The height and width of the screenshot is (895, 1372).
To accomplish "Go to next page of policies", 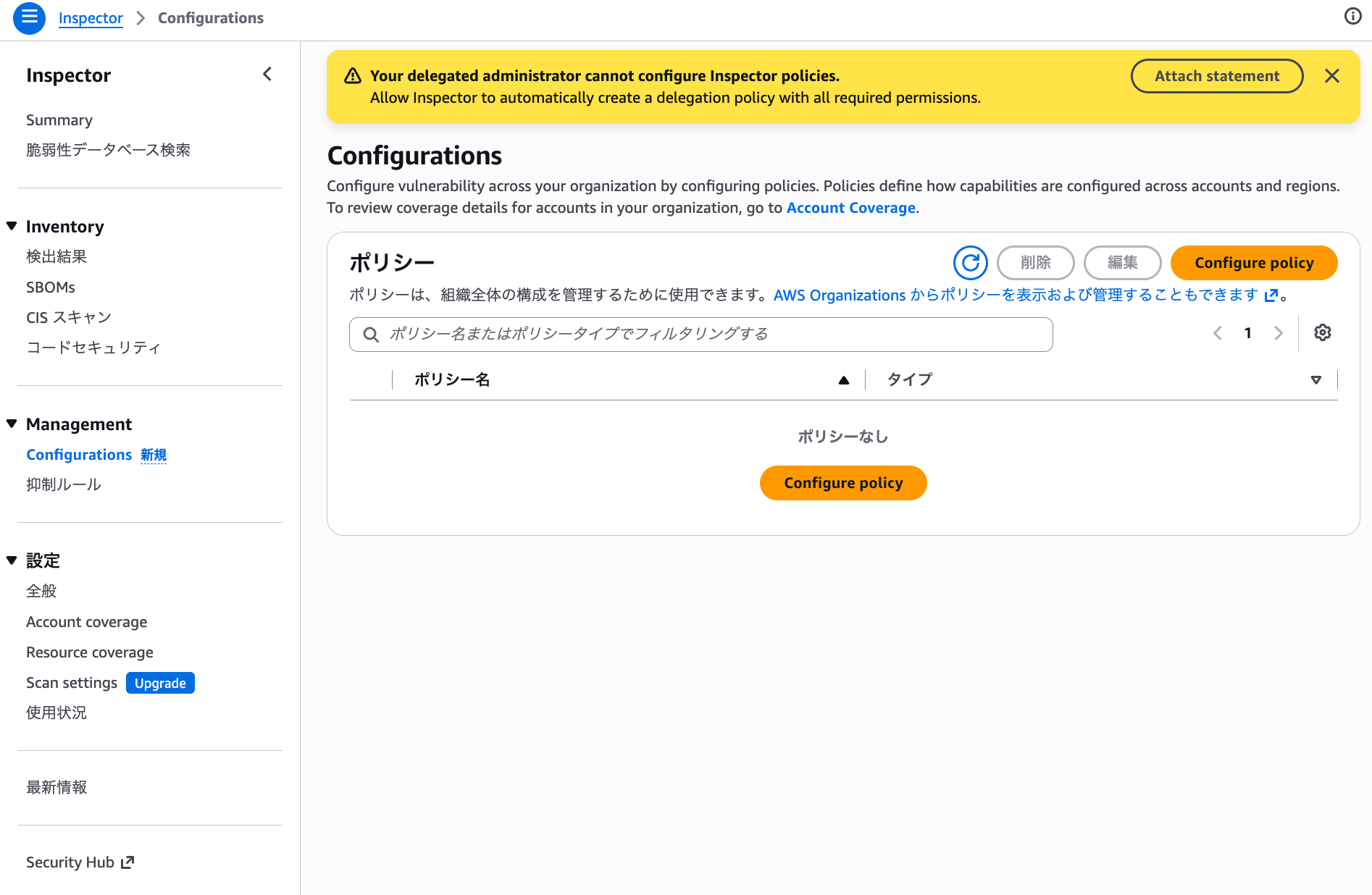I will pos(1278,333).
